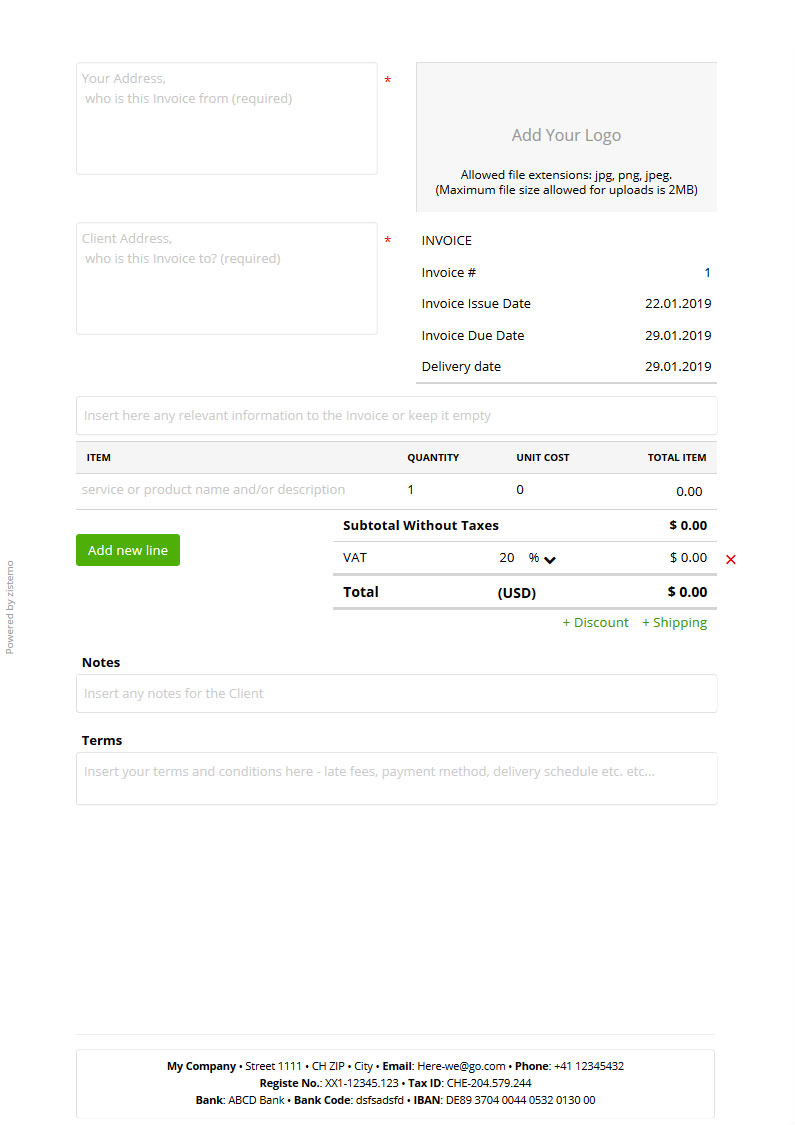Remove the VAT tax line with red X

pyautogui.click(x=730, y=559)
